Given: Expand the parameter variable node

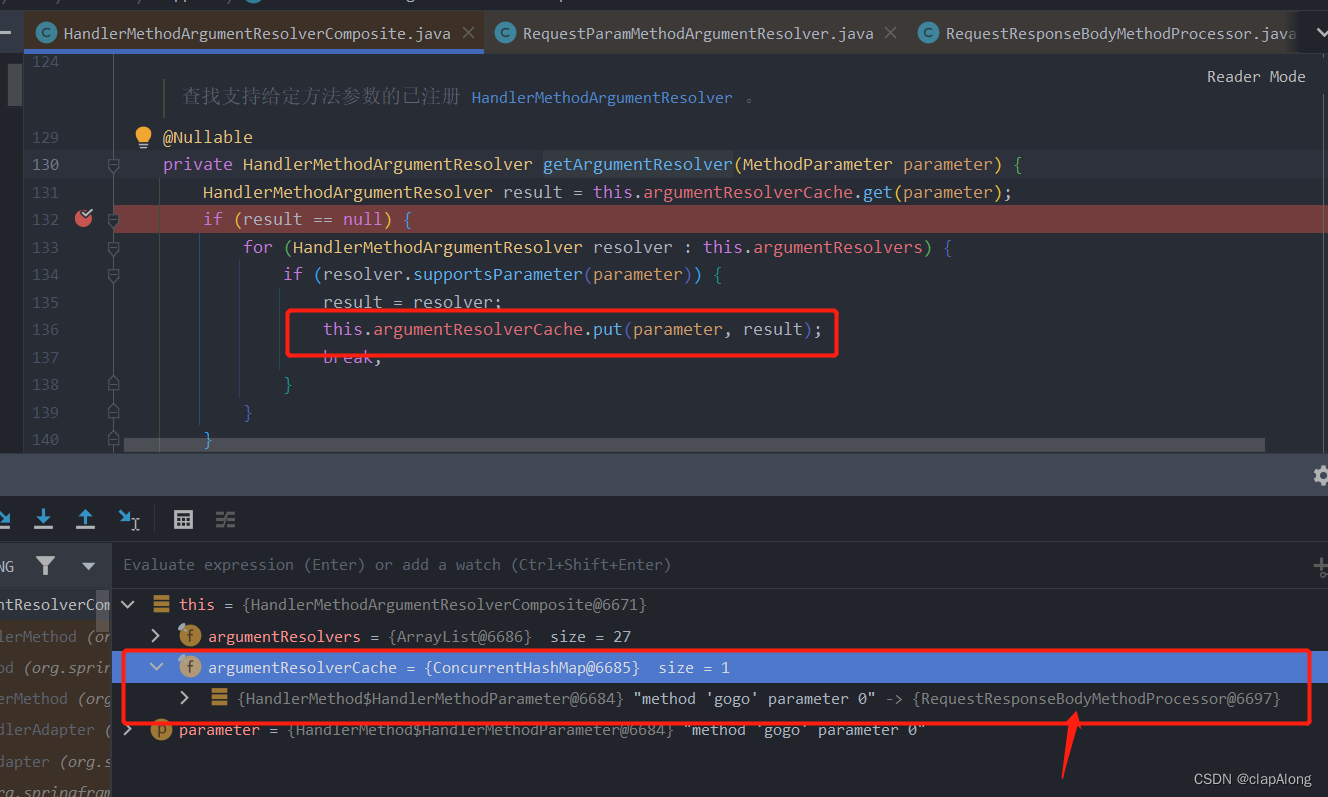Looking at the screenshot, I should (x=127, y=730).
